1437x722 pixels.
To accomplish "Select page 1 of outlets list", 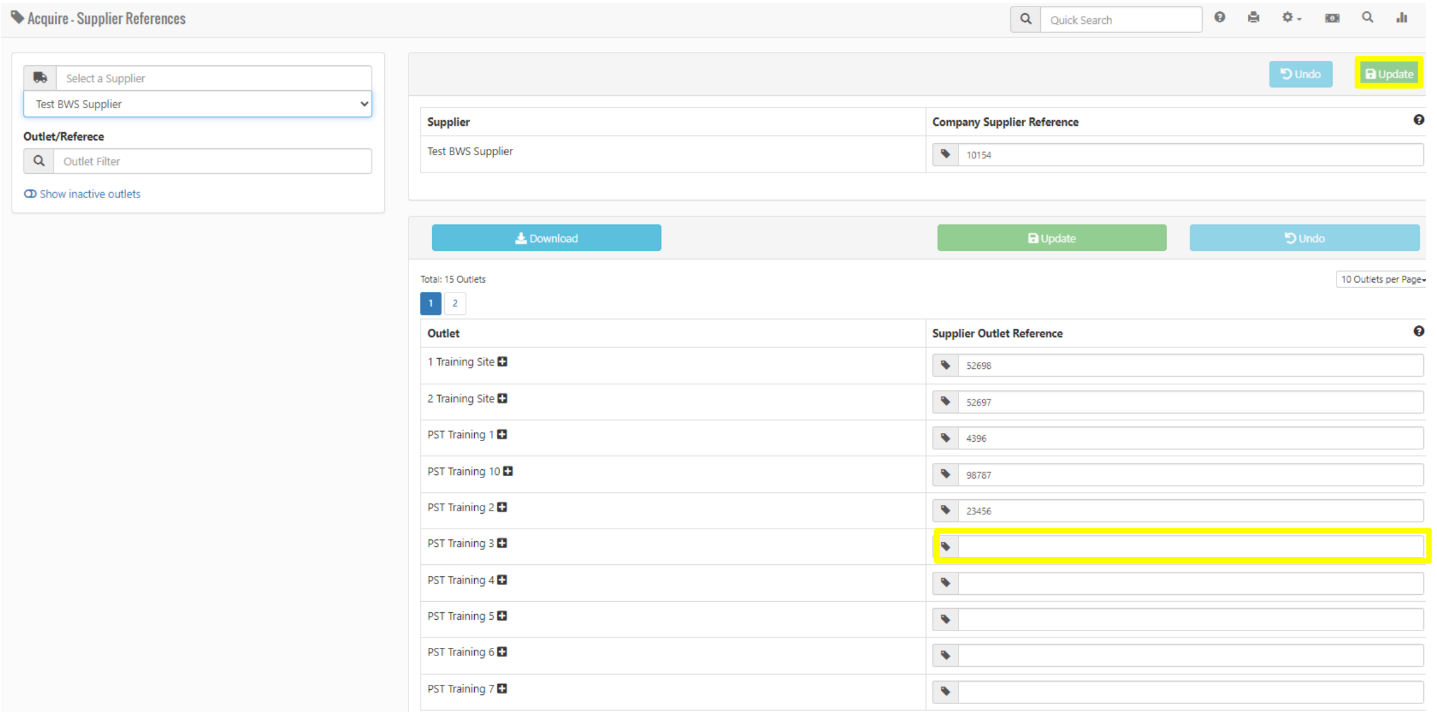I will [431, 304].
